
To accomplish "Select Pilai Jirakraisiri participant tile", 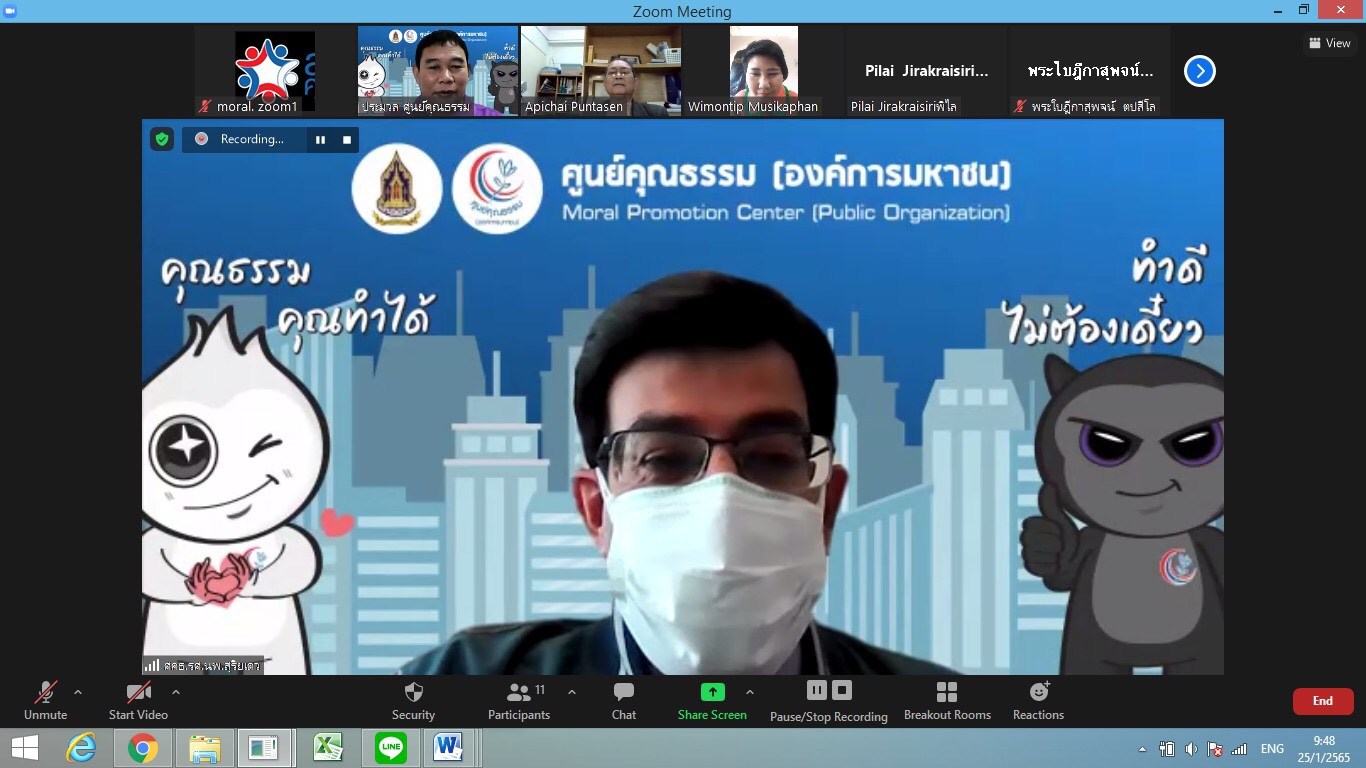I will (927, 71).
